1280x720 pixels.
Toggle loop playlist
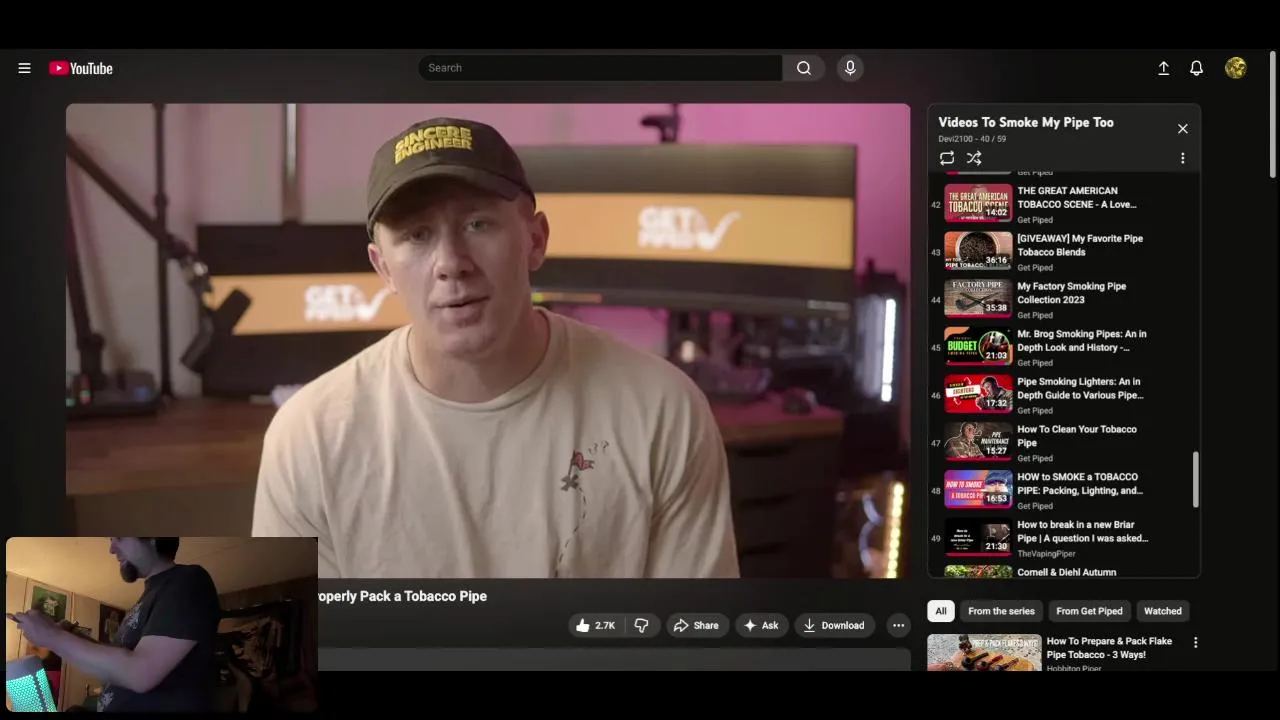[947, 158]
